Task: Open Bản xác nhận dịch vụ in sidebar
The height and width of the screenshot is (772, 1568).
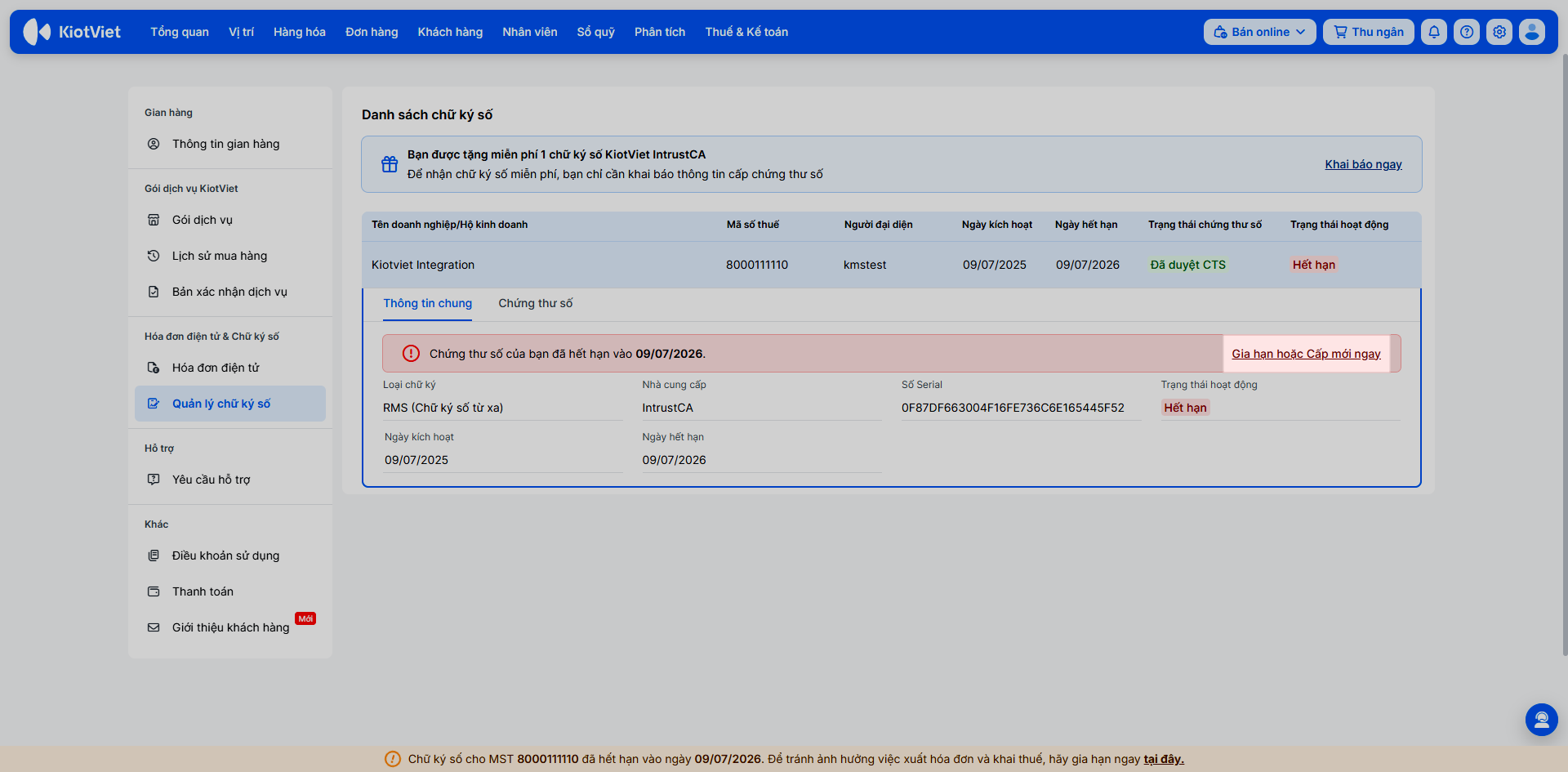Action: click(x=230, y=292)
